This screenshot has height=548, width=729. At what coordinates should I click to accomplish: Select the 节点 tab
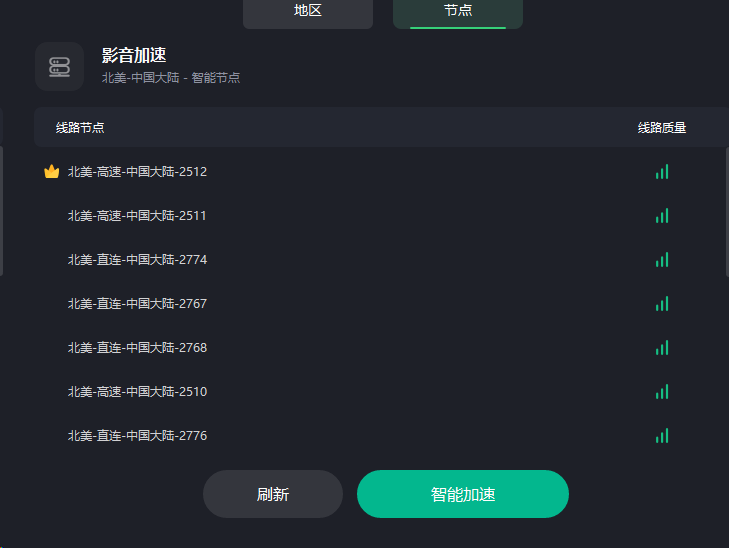point(458,12)
